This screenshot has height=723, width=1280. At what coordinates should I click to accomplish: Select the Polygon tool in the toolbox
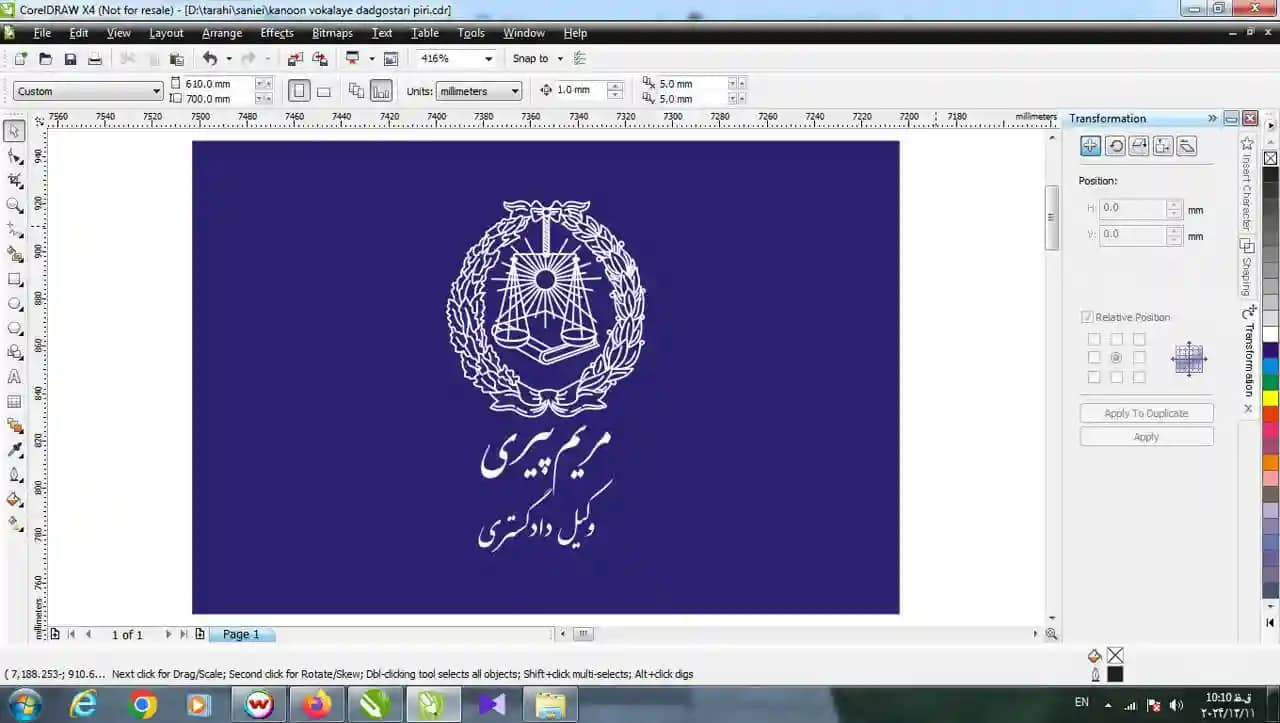[x=14, y=328]
